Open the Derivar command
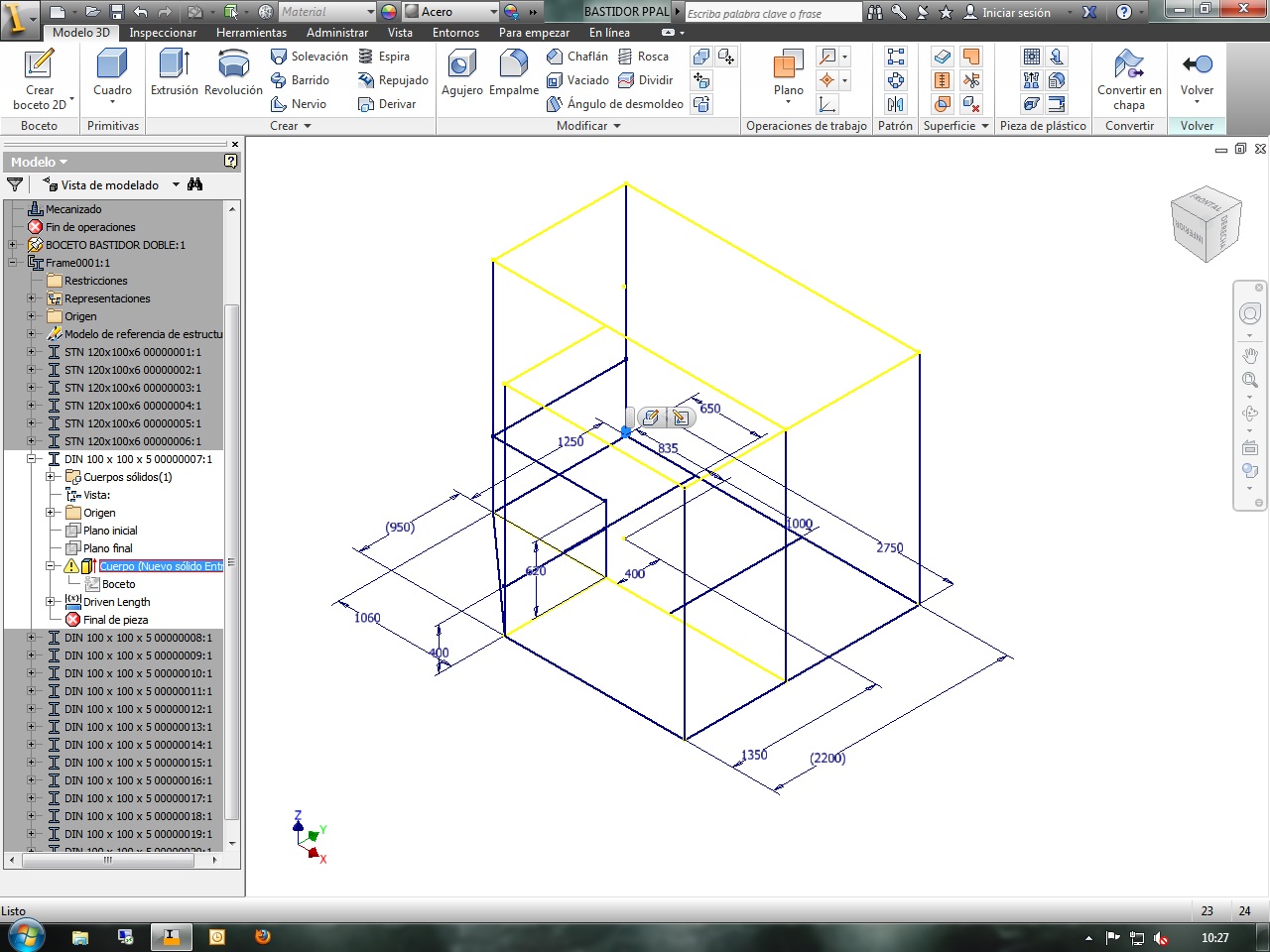The width and height of the screenshot is (1270, 952). [387, 104]
